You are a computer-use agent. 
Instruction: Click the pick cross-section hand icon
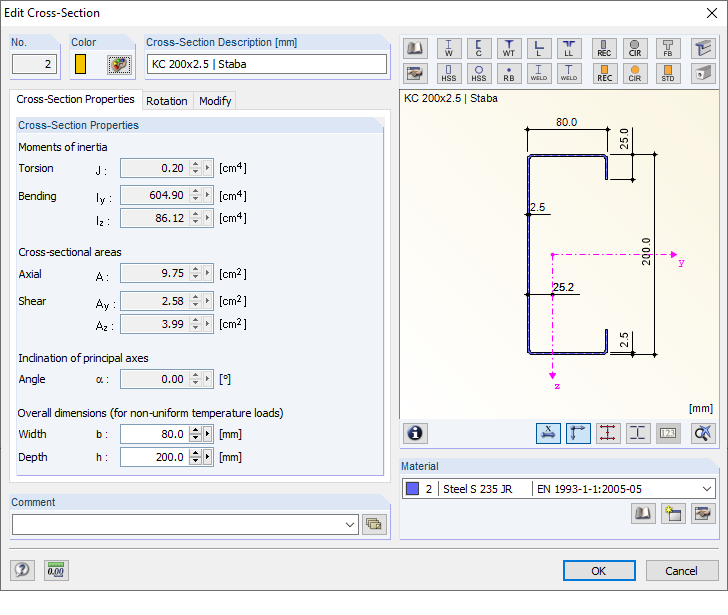tap(415, 73)
